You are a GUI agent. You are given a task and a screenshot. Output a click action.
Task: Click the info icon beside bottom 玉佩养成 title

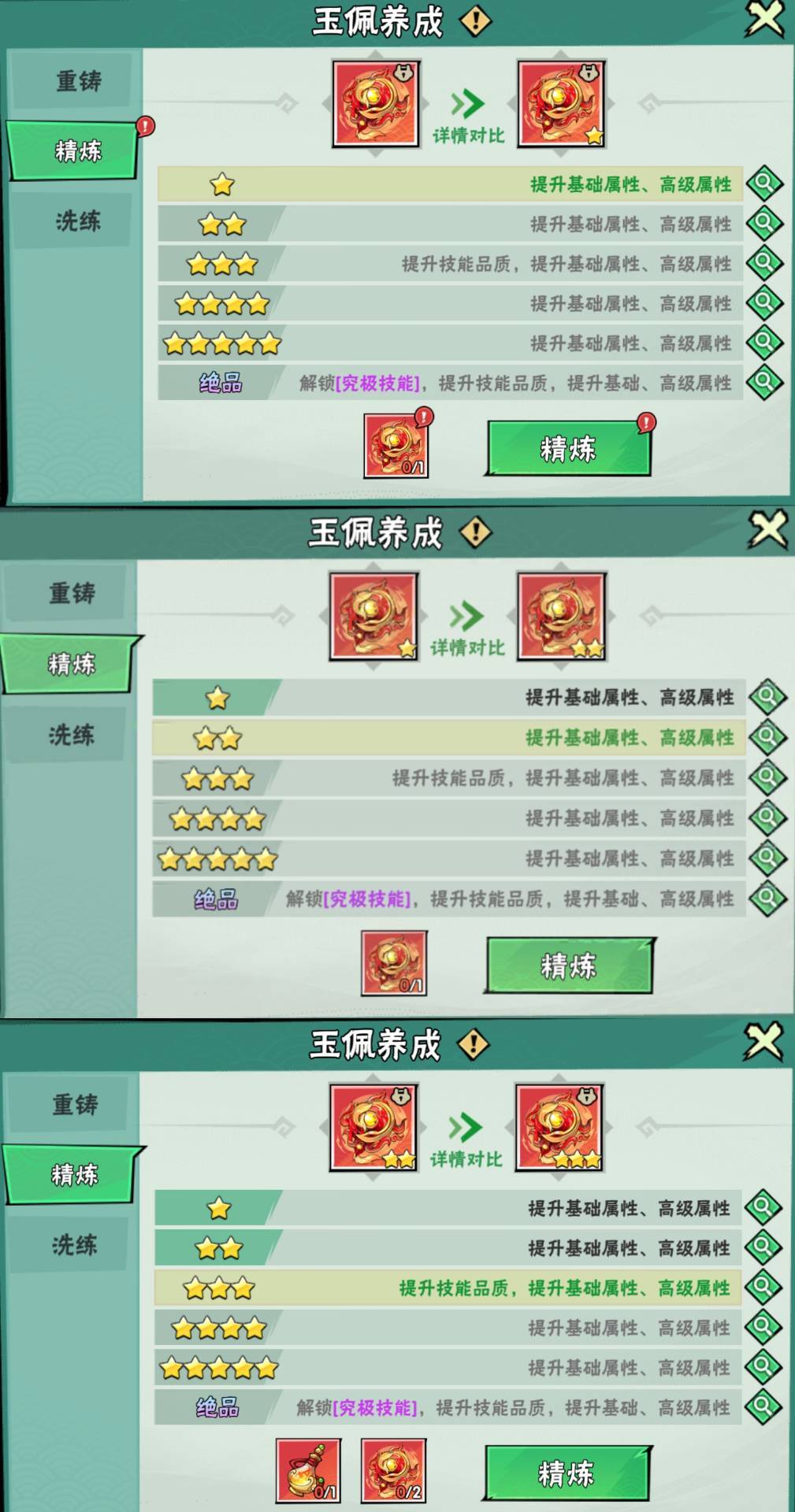473,1044
